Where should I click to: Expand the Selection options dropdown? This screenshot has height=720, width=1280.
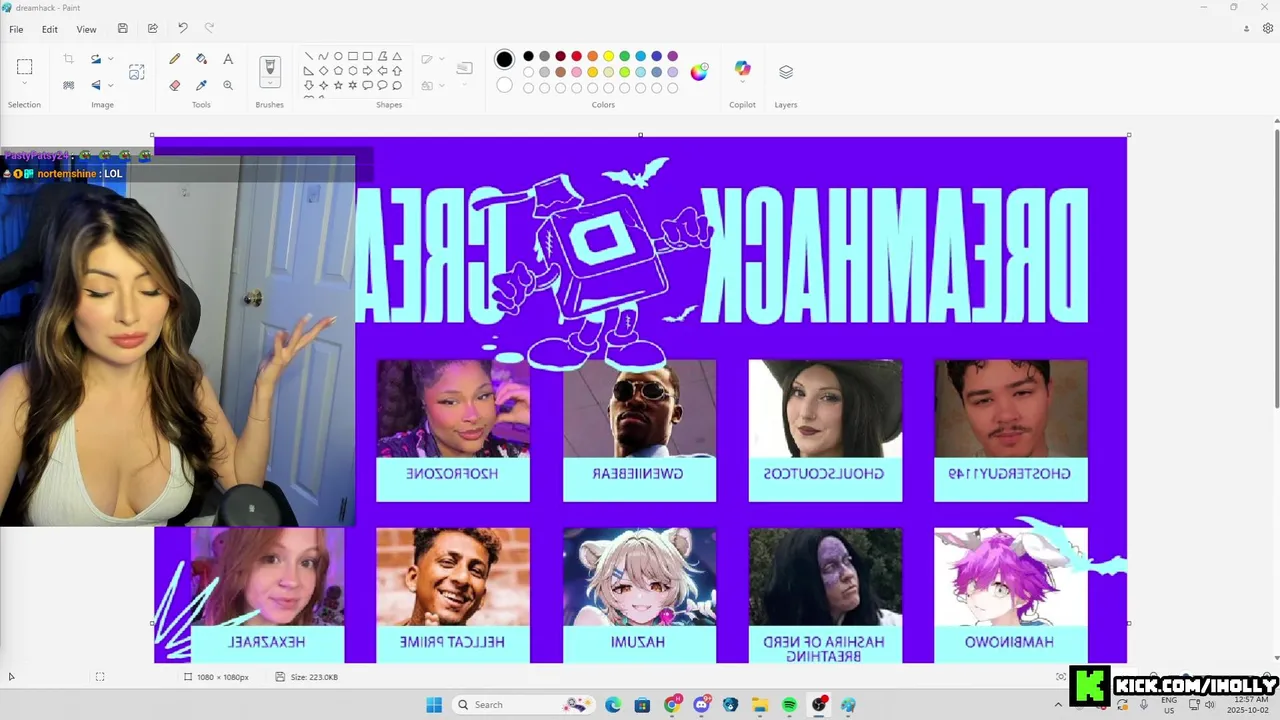click(24, 84)
